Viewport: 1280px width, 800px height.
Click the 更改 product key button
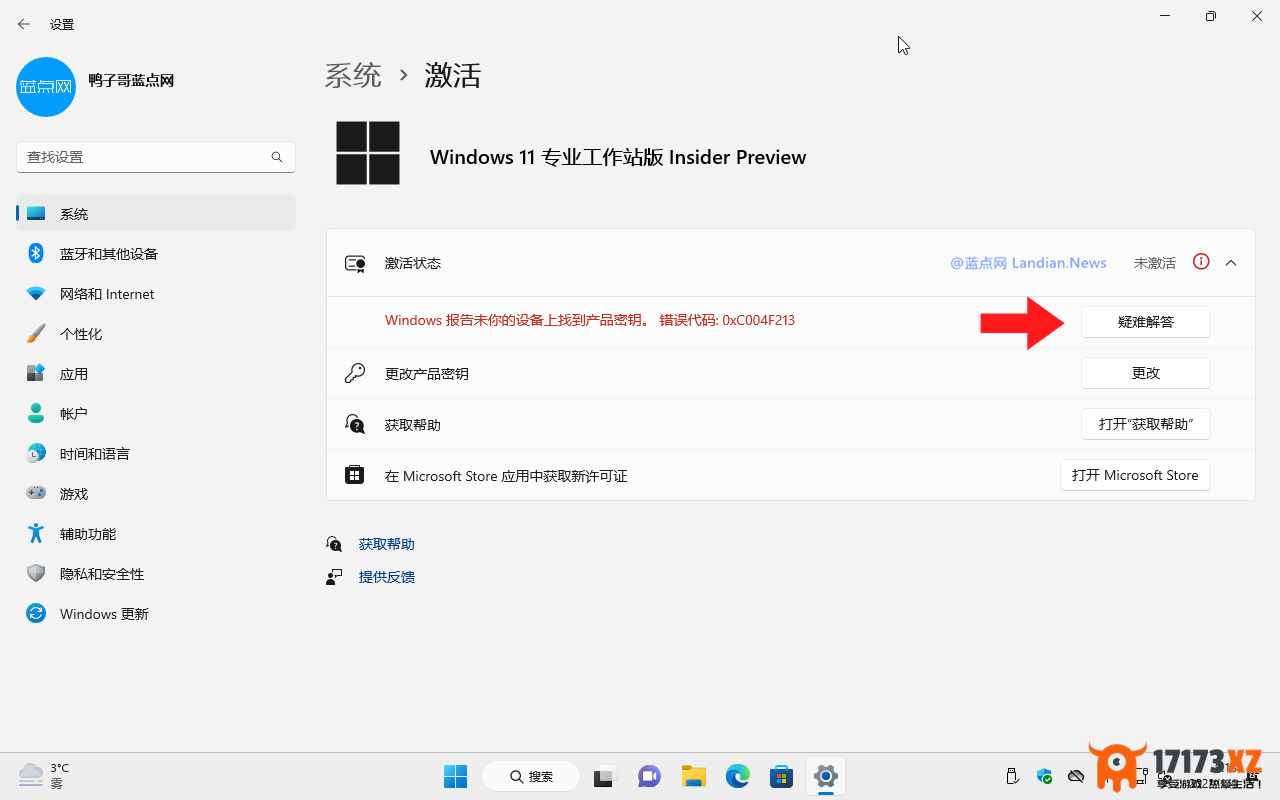click(1146, 373)
